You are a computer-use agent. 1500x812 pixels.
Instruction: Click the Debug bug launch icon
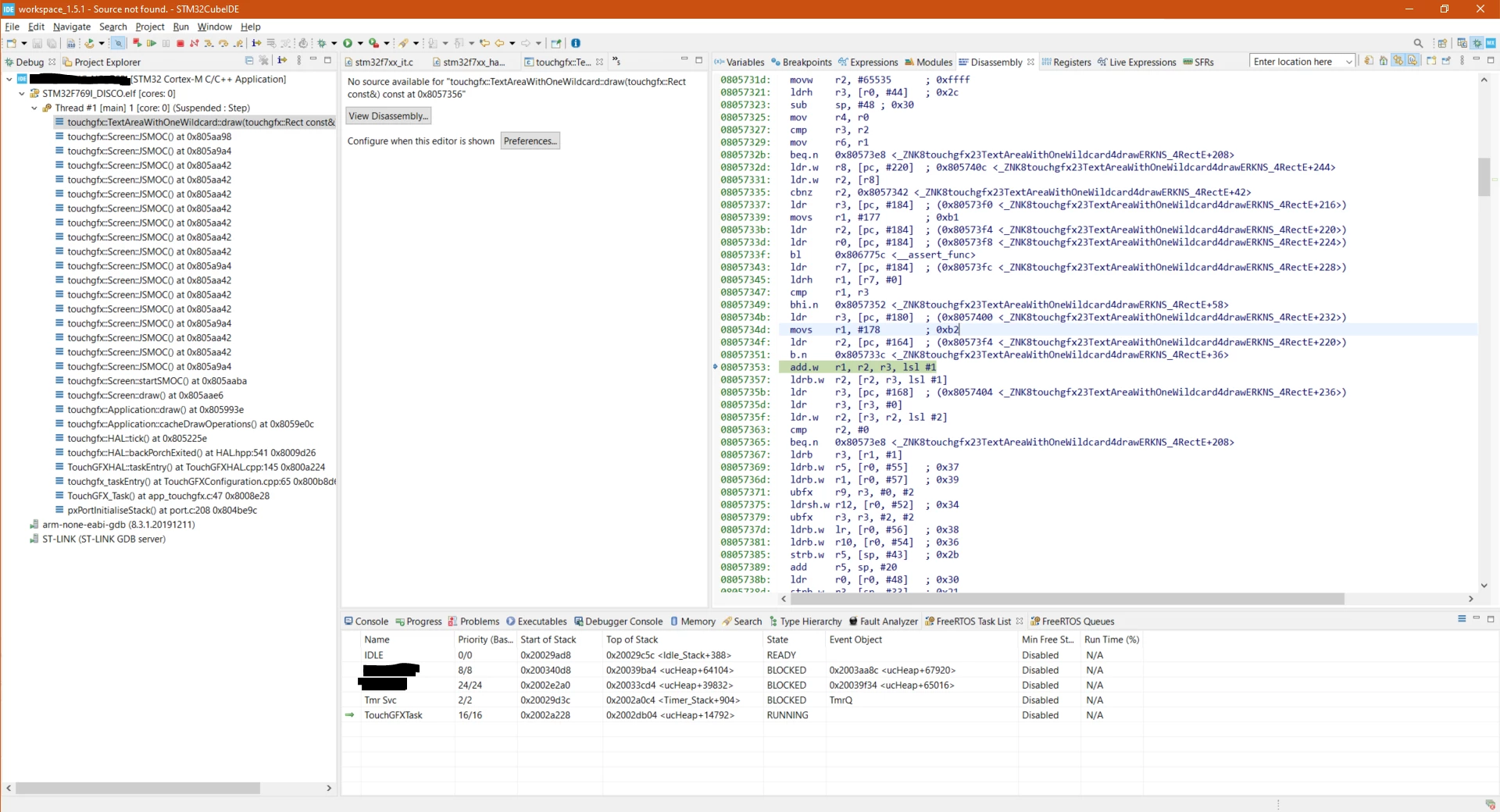tap(322, 43)
